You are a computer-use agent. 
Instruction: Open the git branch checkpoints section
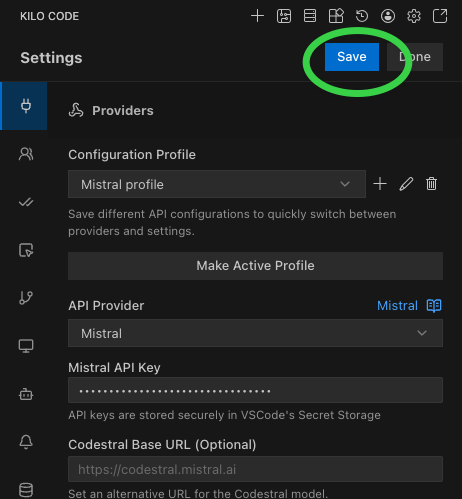click(26, 298)
